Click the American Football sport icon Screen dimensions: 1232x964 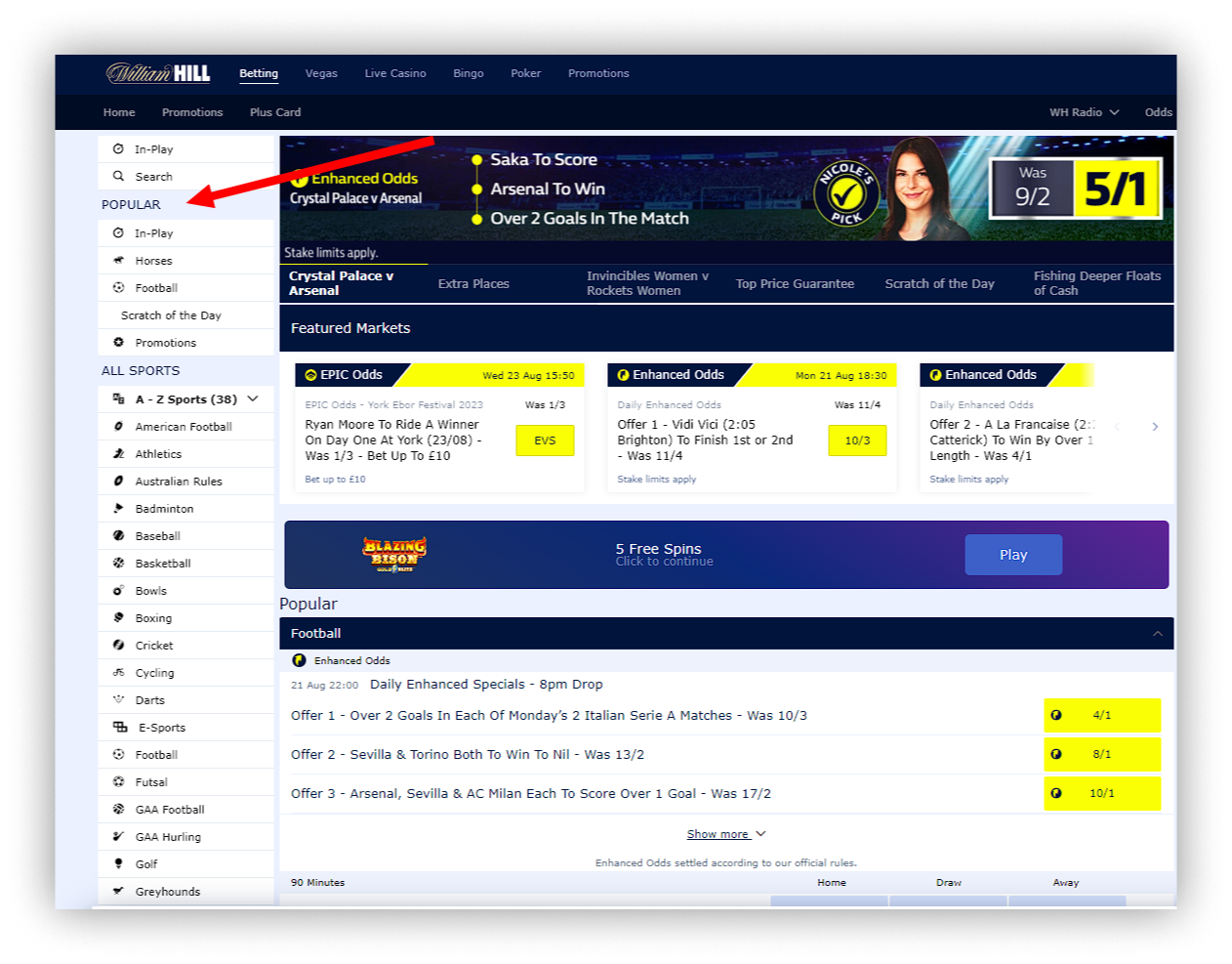tap(118, 427)
